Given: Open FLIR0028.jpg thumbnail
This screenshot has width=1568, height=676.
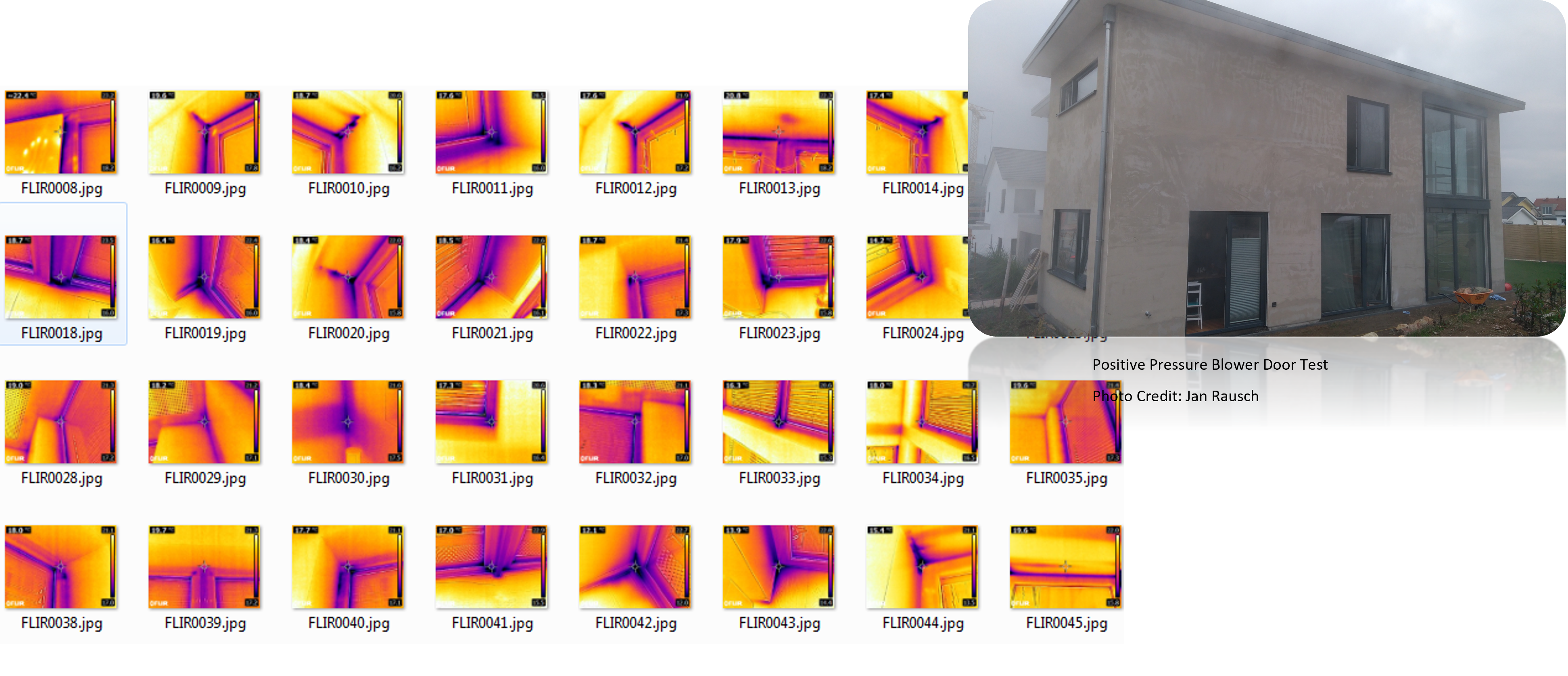Looking at the screenshot, I should tap(61, 422).
